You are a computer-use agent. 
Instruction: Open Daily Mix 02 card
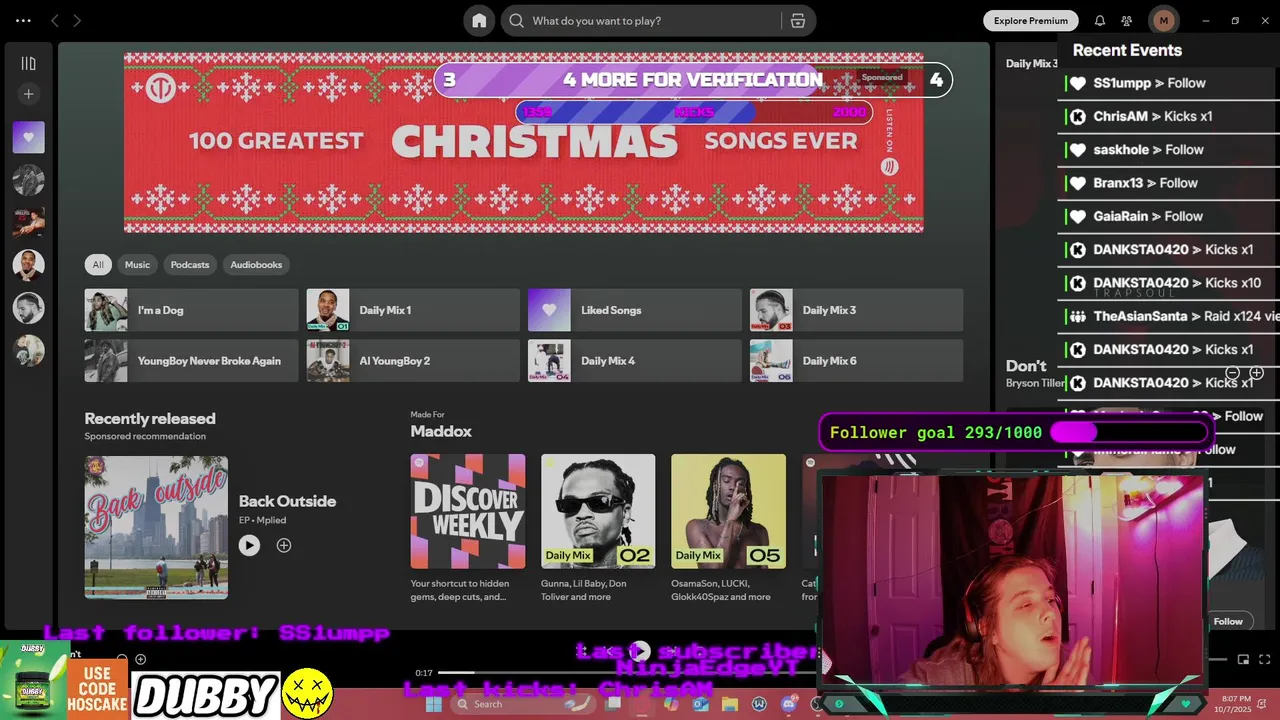point(598,528)
